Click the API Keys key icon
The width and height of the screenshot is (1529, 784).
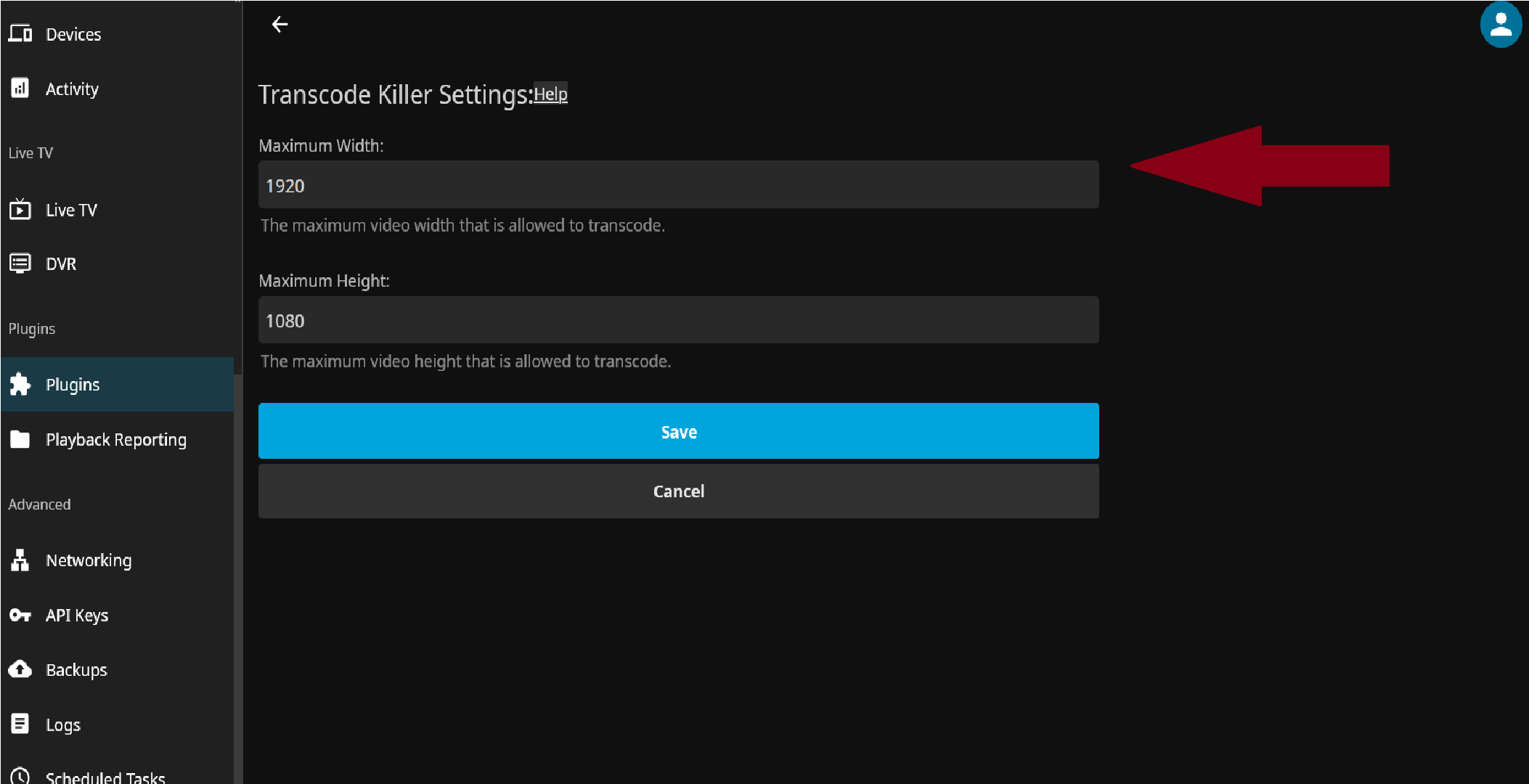(x=20, y=615)
